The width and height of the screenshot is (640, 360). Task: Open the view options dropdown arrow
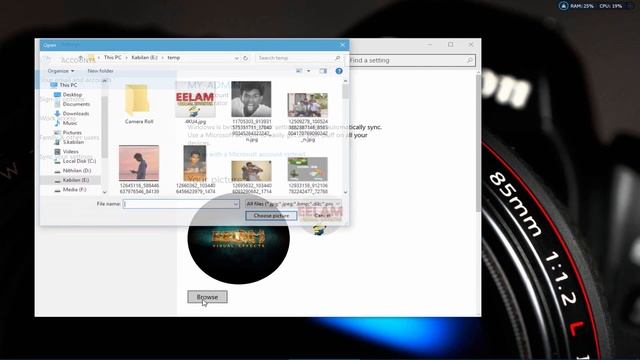309,71
